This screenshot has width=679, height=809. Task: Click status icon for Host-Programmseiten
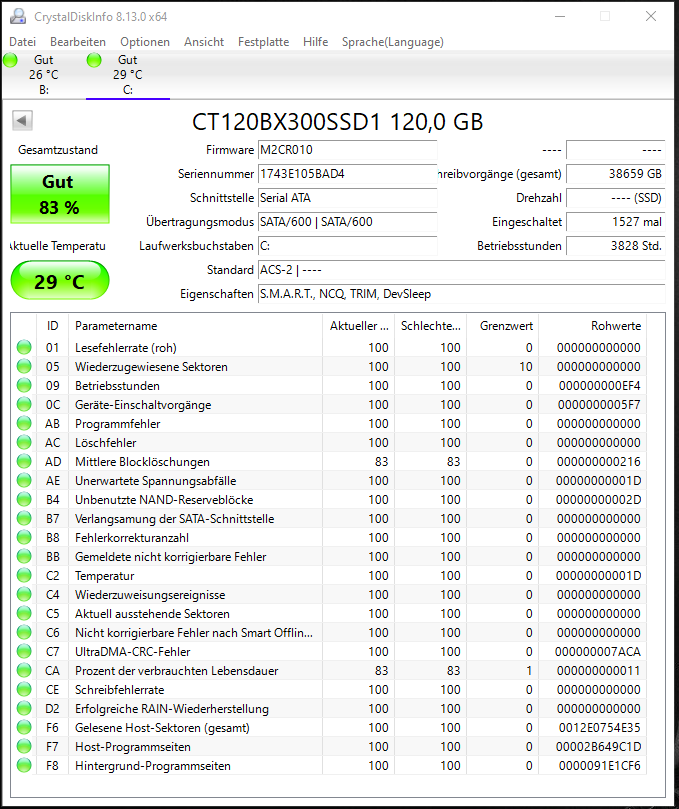pyautogui.click(x=24, y=747)
